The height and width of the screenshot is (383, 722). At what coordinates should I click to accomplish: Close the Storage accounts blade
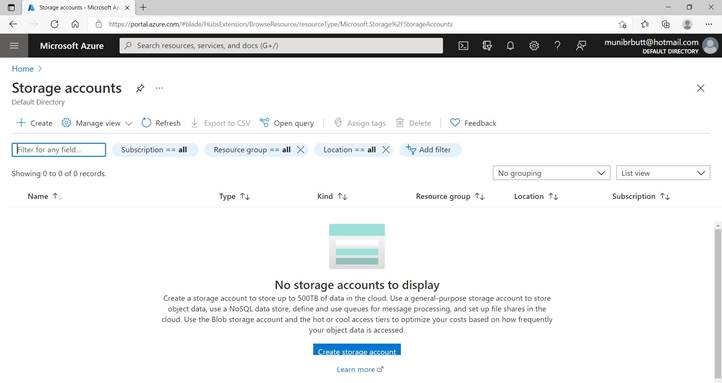click(x=700, y=88)
